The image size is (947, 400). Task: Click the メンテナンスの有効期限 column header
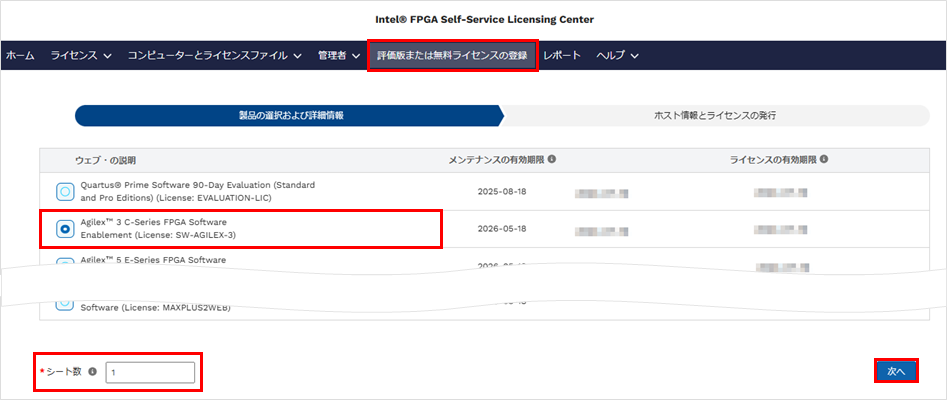tap(496, 161)
